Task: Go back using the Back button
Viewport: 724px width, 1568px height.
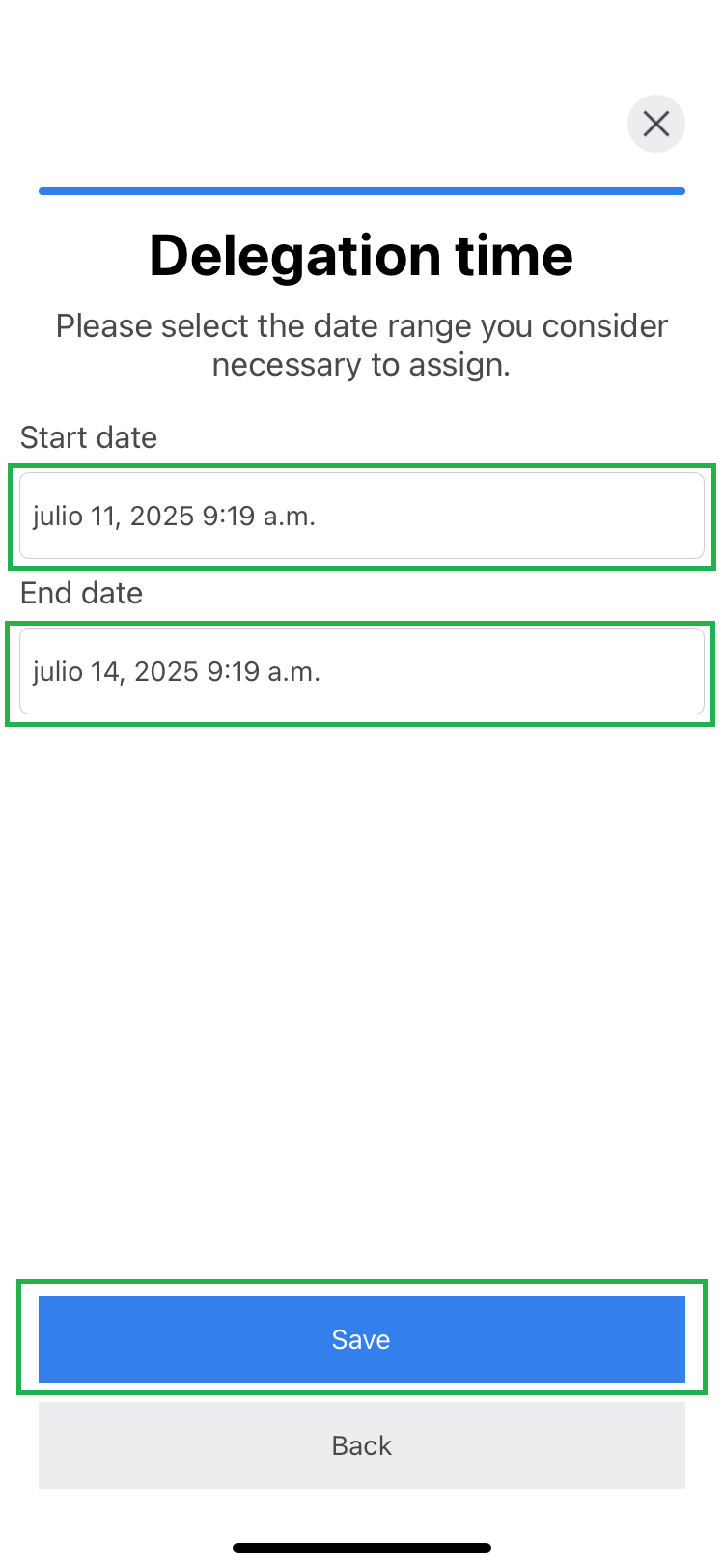Action: 362,1445
